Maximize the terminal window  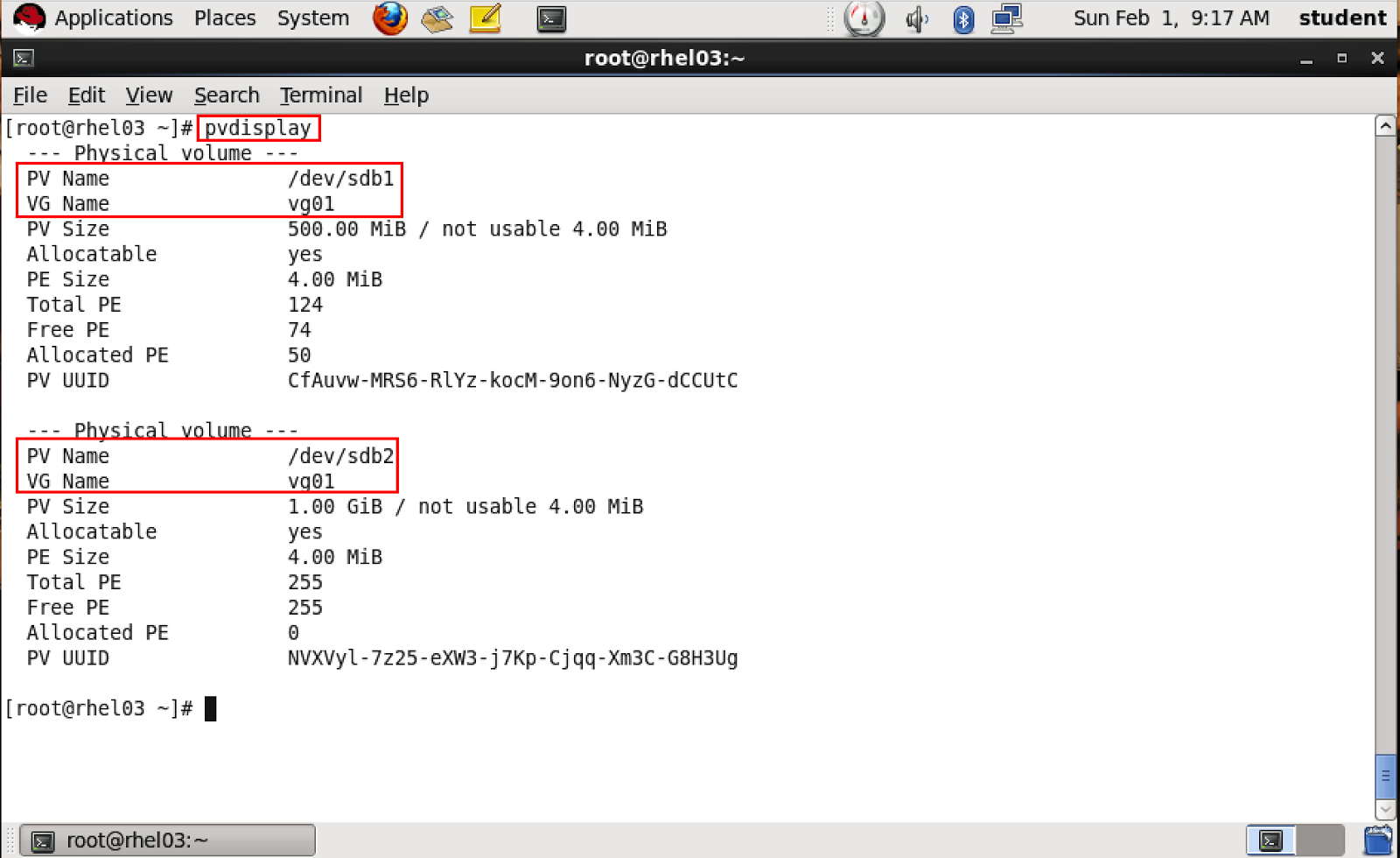coord(1341,59)
